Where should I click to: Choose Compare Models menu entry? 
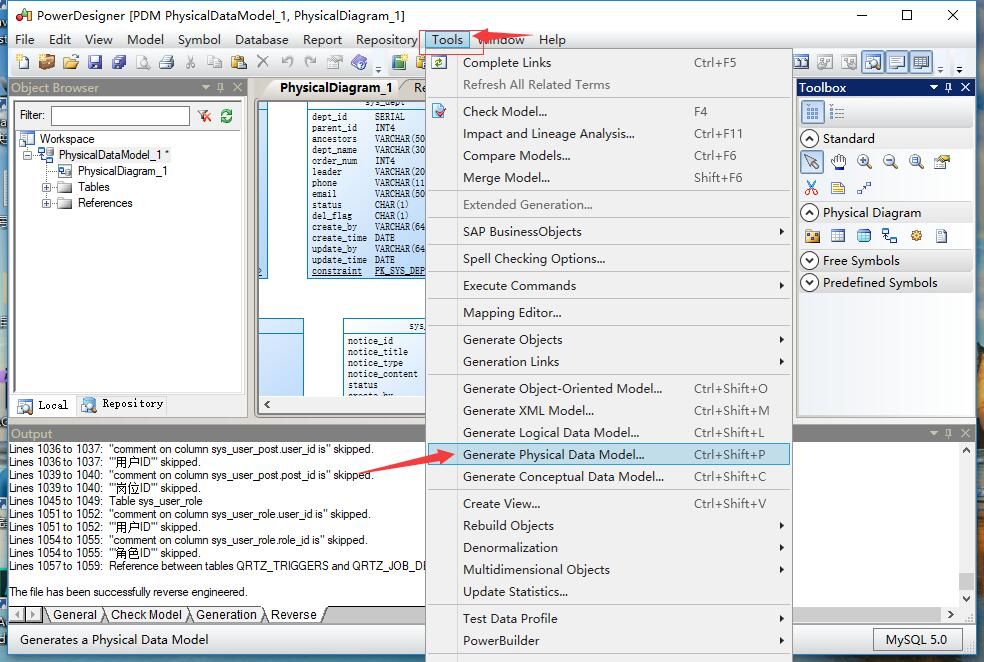pos(608,156)
